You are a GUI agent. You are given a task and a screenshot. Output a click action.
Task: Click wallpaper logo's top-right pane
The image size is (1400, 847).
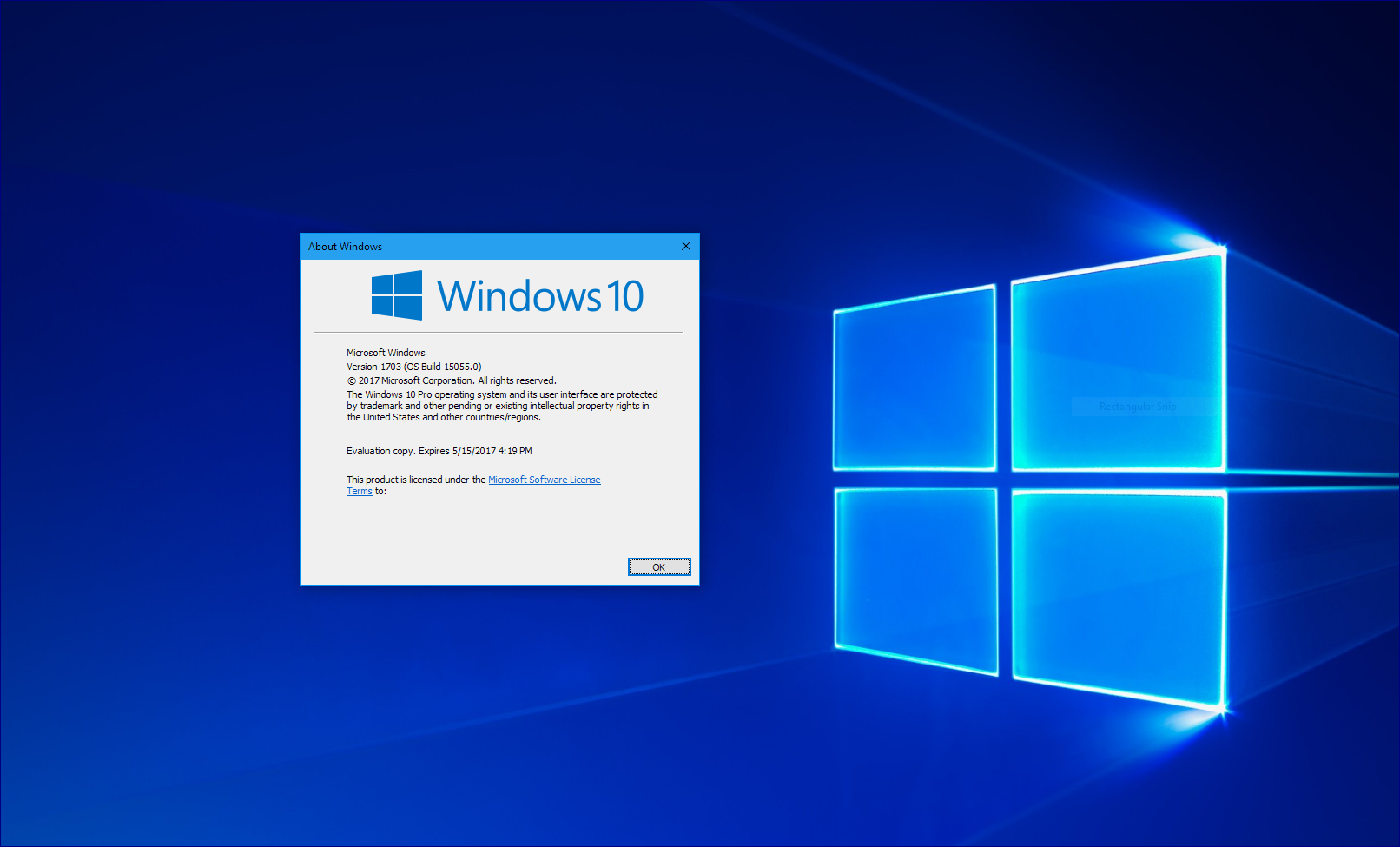pyautogui.click(x=1118, y=365)
